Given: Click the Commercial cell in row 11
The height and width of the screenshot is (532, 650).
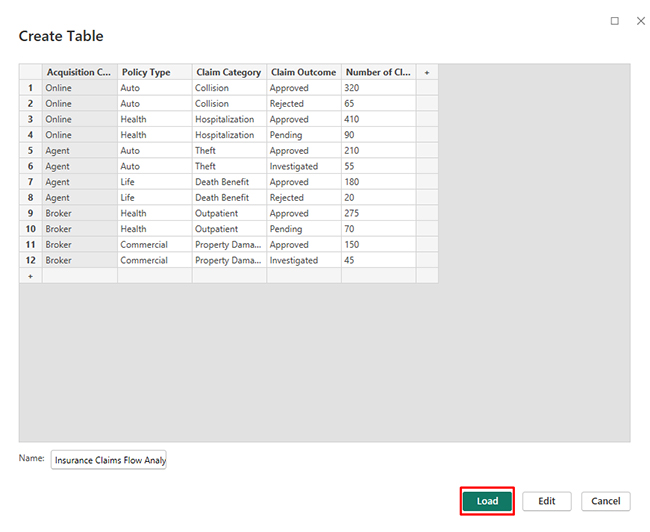Looking at the screenshot, I should point(154,244).
